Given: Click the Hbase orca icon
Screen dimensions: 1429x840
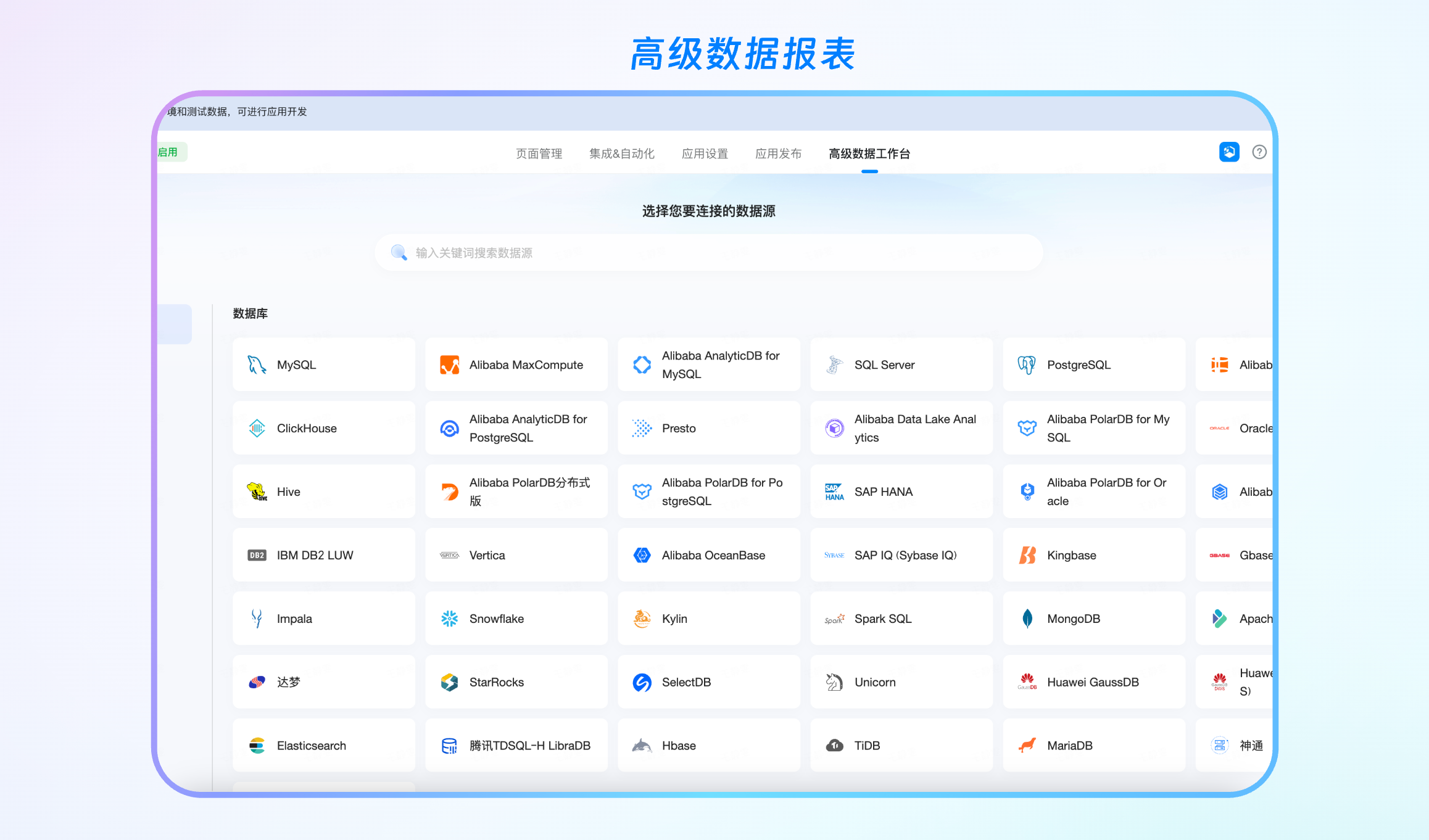Looking at the screenshot, I should pos(642,746).
